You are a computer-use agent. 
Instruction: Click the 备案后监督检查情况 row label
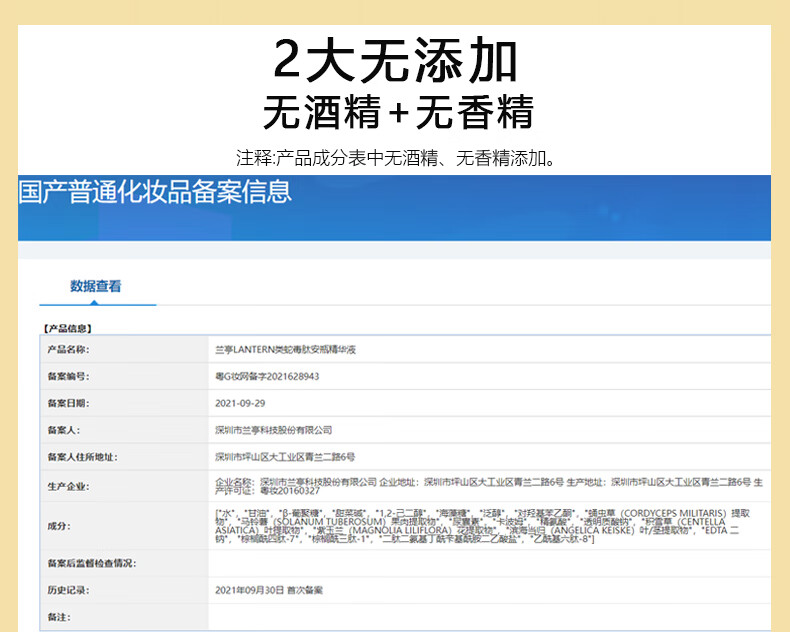click(92, 563)
